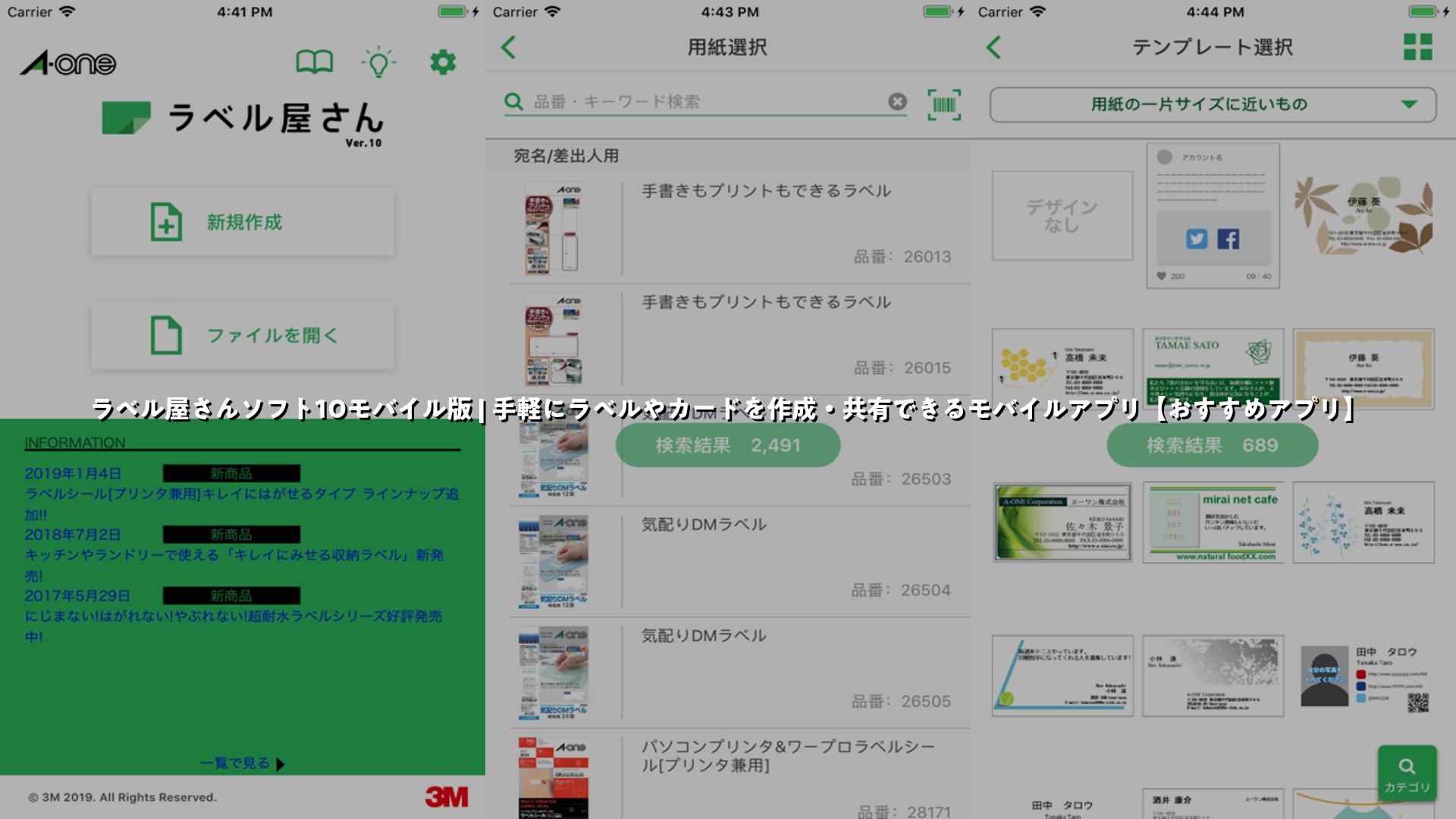
Task: Choose the gray splatter card template
Action: pos(1213,676)
